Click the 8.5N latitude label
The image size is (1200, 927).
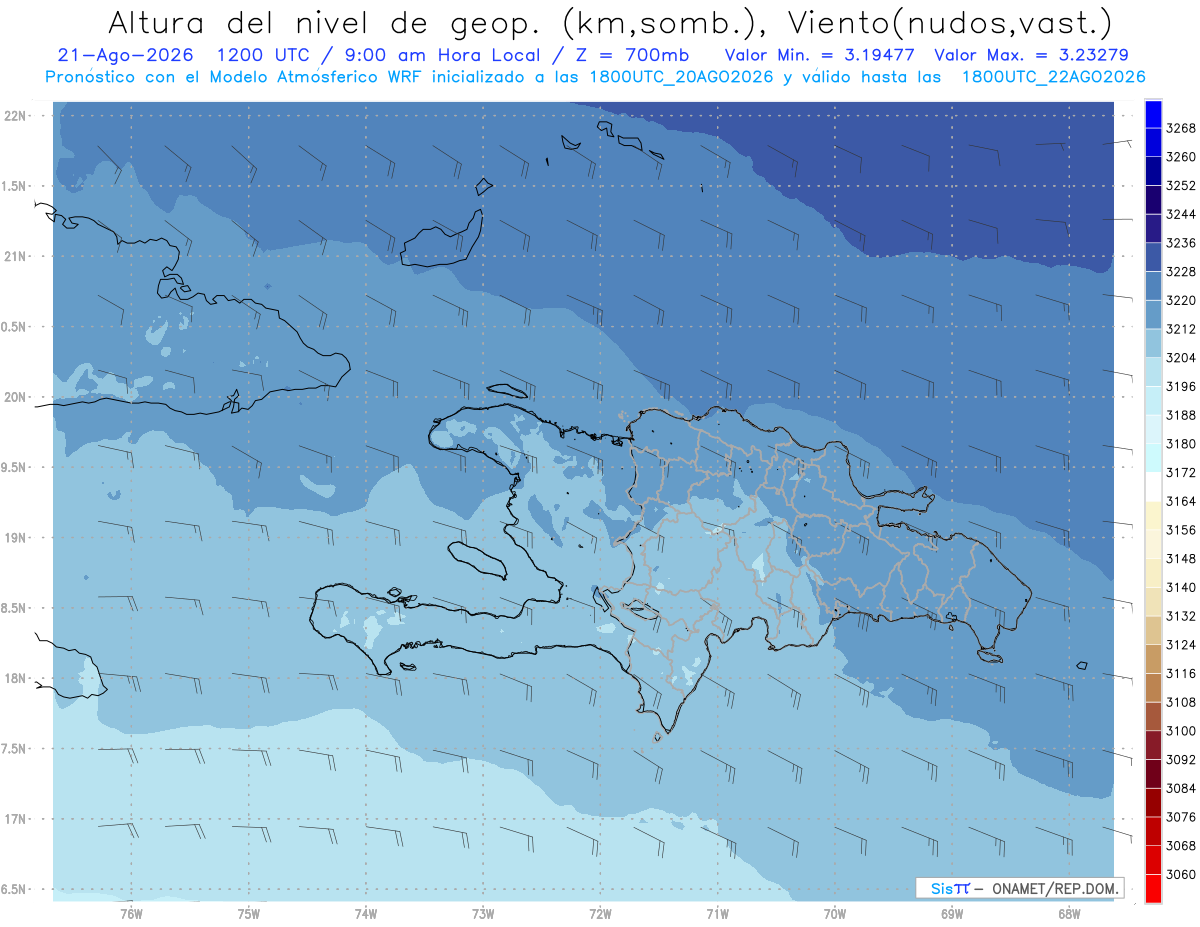13,608
